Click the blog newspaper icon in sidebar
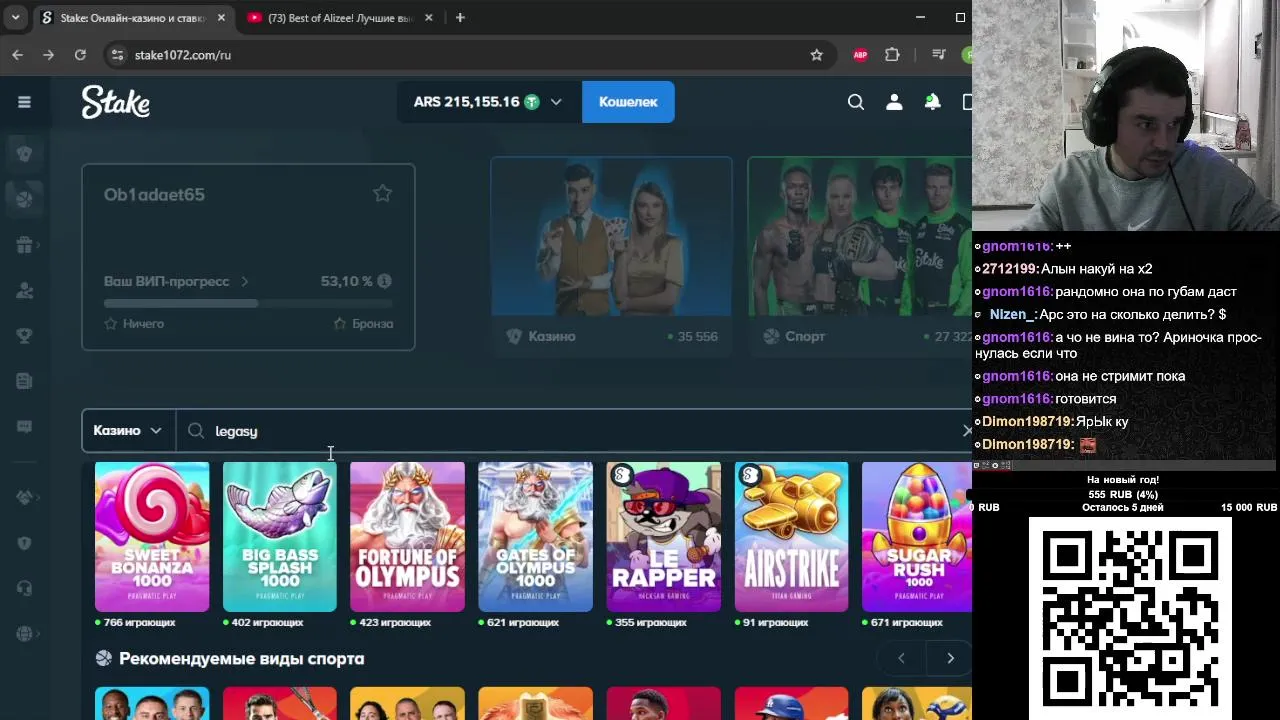The height and width of the screenshot is (720, 1280). tap(24, 381)
